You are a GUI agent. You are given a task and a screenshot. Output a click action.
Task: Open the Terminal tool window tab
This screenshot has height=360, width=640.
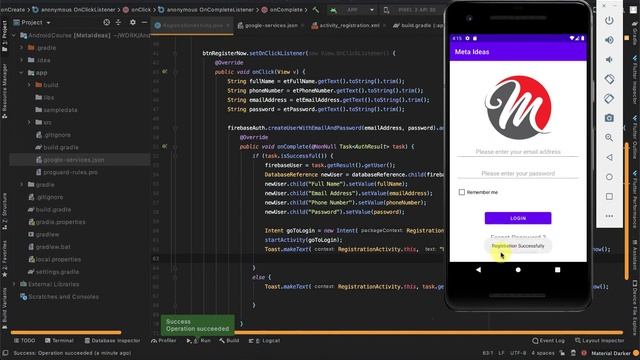(x=59, y=340)
